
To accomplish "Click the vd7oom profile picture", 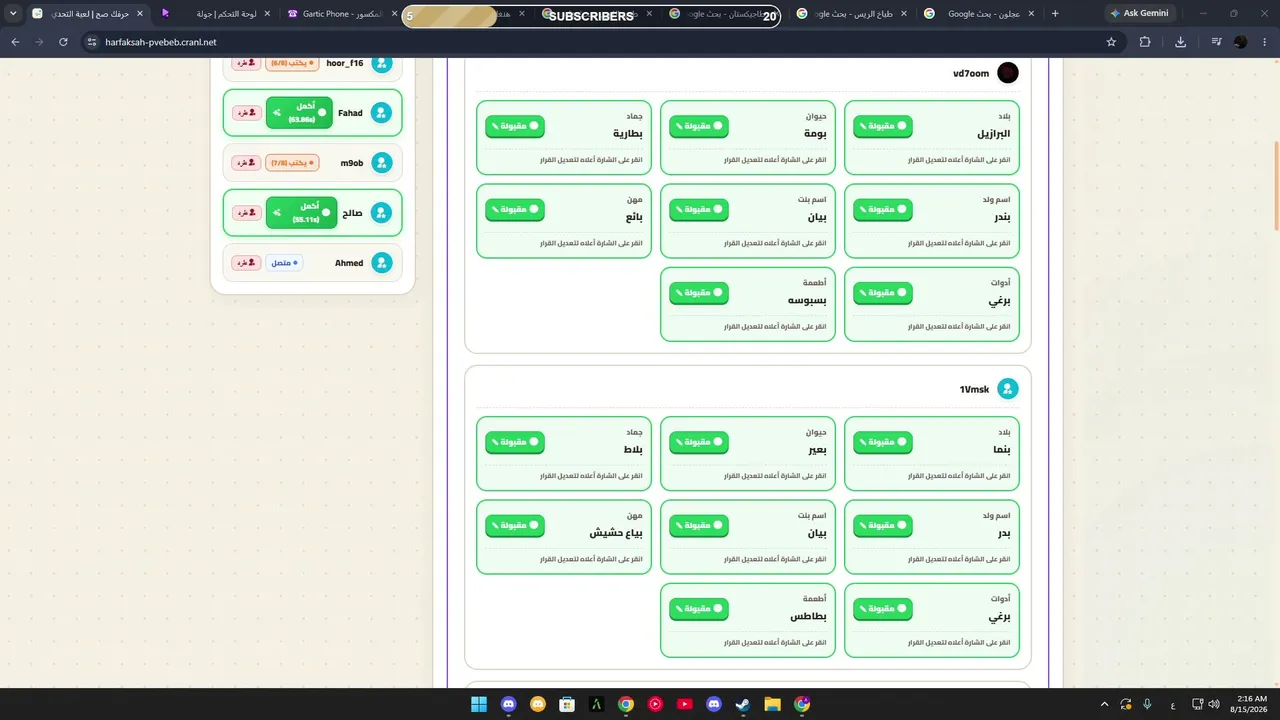I will pyautogui.click(x=1008, y=73).
